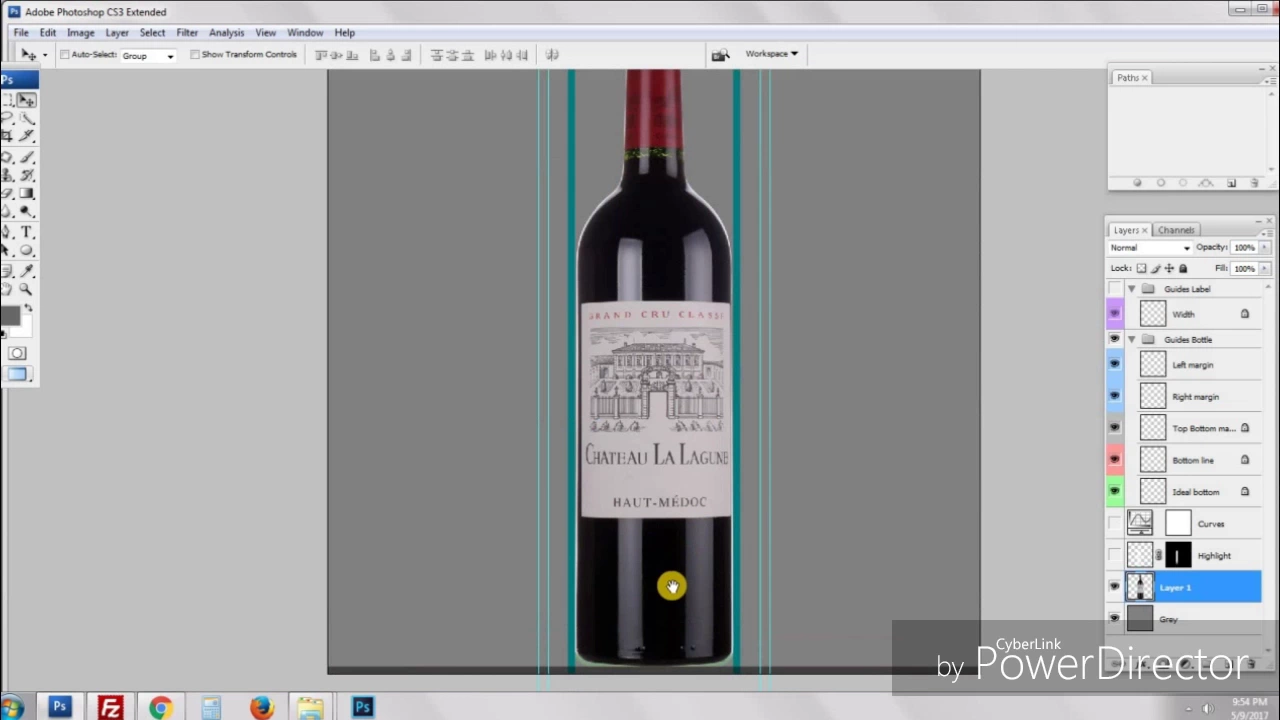This screenshot has height=720, width=1280.
Task: Select the Zoom tool
Action: [x=26, y=289]
